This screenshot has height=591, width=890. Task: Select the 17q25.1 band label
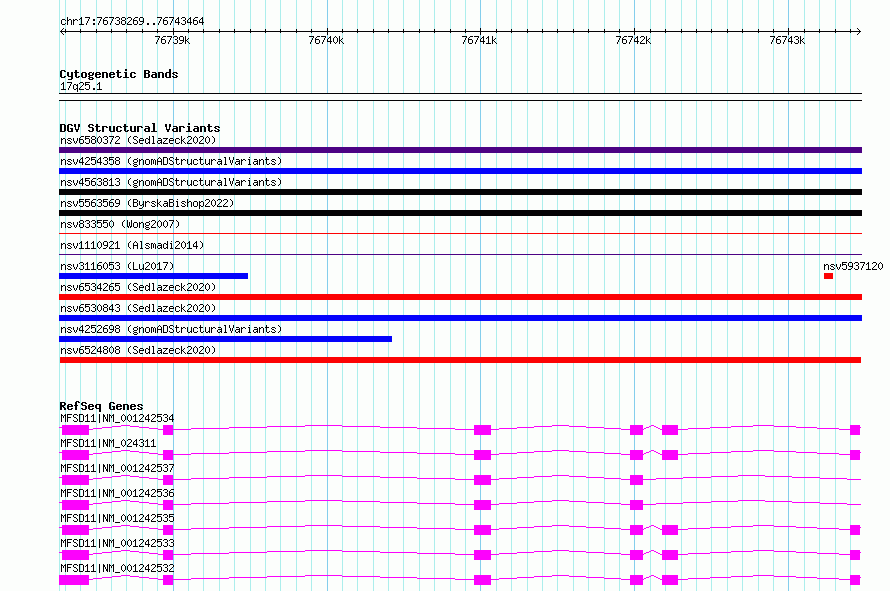coord(81,86)
